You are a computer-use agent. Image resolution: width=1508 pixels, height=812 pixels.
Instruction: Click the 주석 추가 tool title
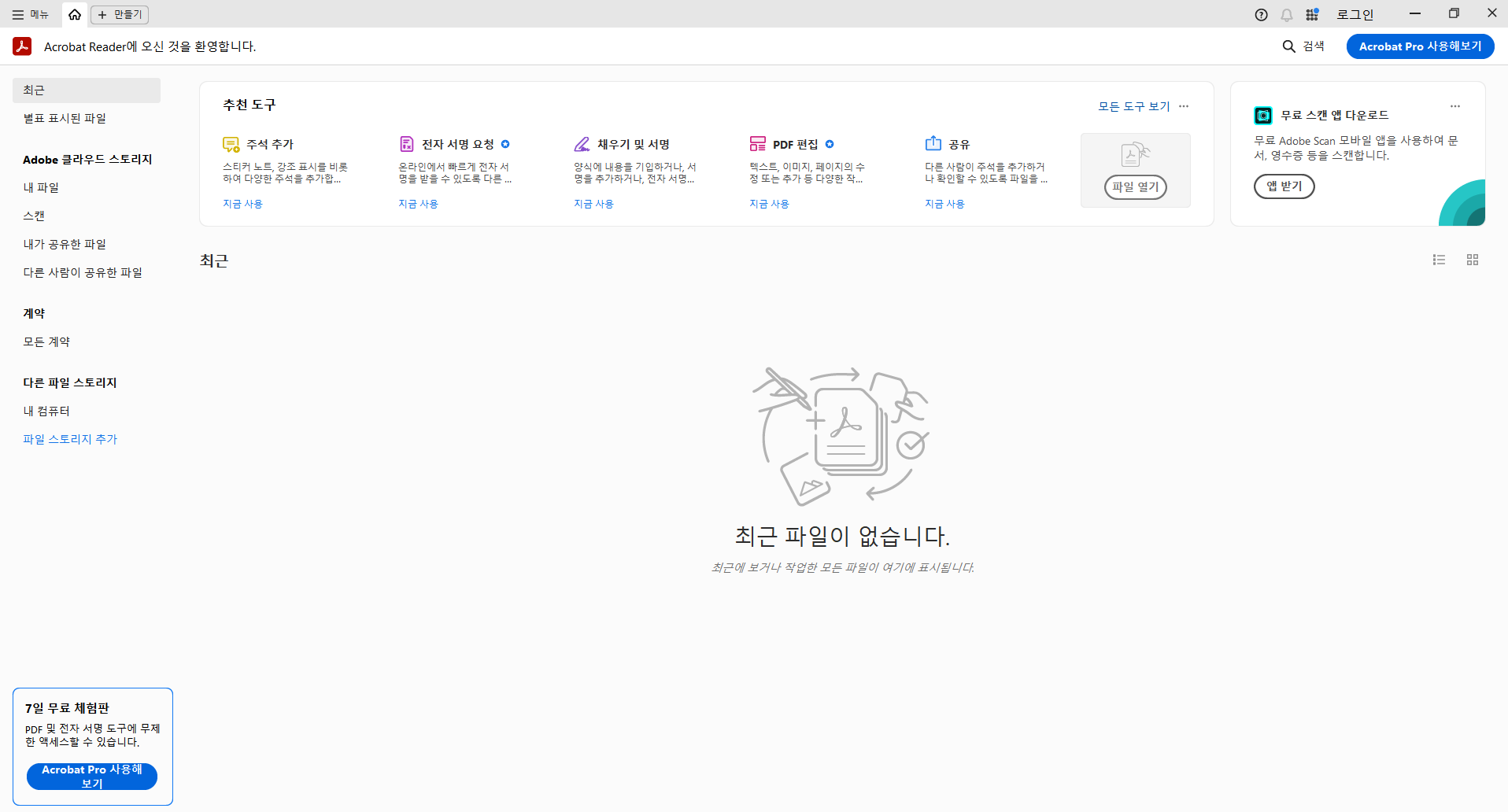270,144
